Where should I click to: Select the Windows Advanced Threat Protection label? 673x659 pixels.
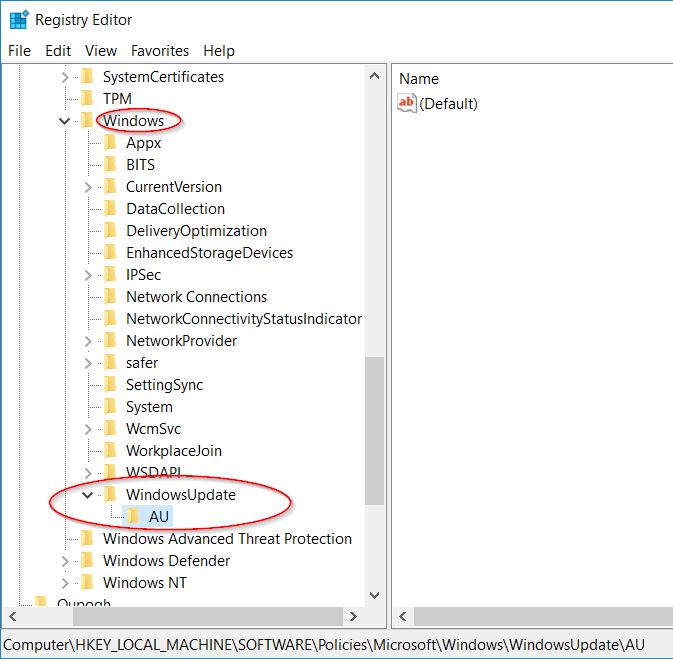tap(227, 539)
